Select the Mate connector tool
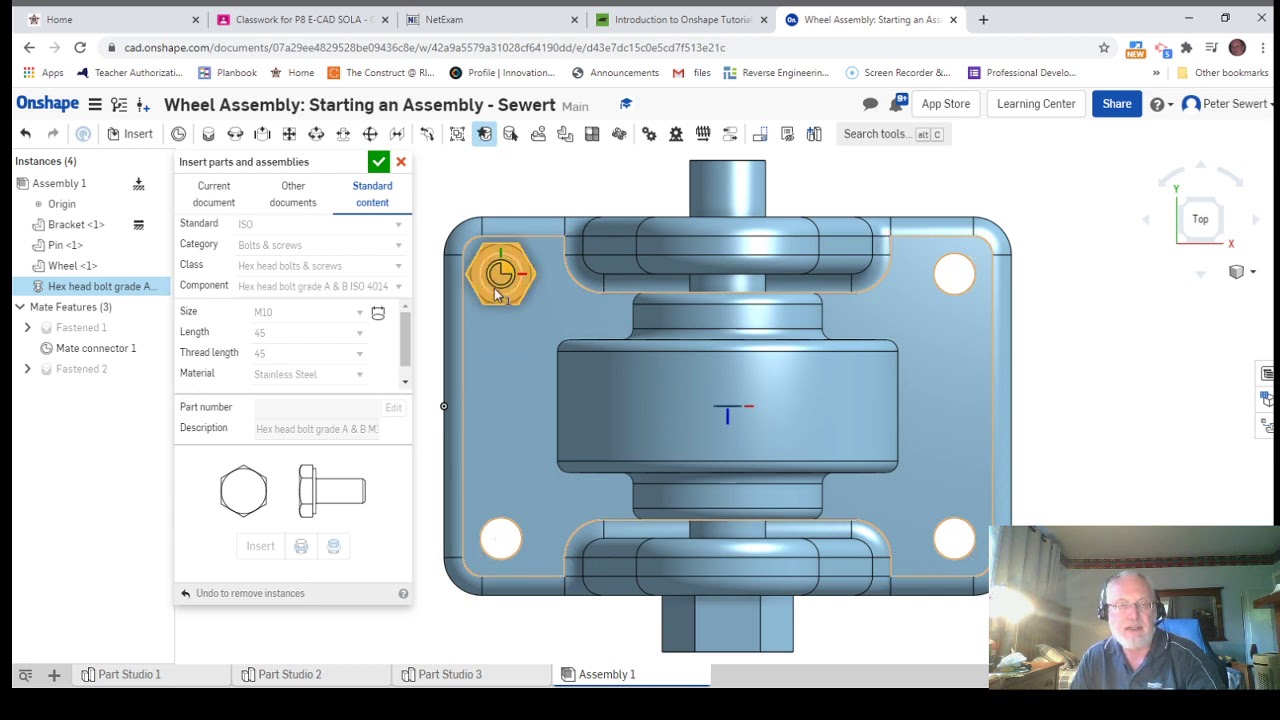Viewport: 1280px width, 720px height. [x=178, y=134]
